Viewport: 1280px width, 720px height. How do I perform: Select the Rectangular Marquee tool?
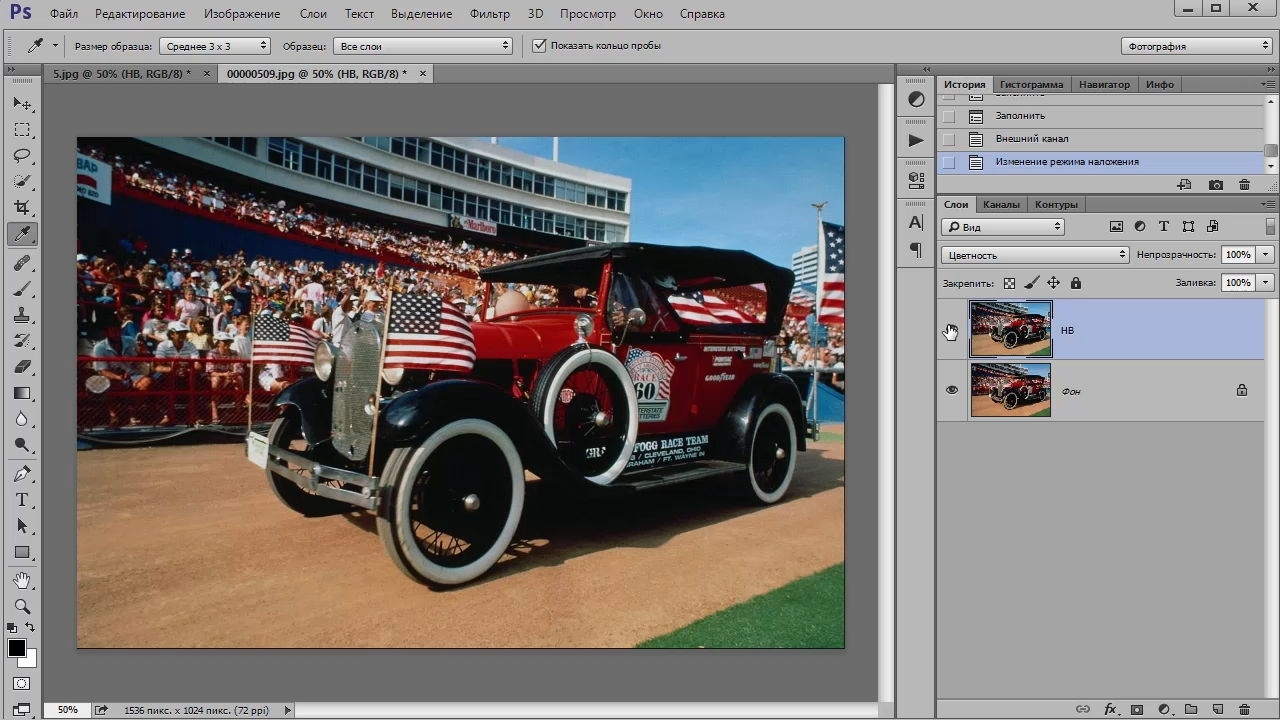point(22,130)
